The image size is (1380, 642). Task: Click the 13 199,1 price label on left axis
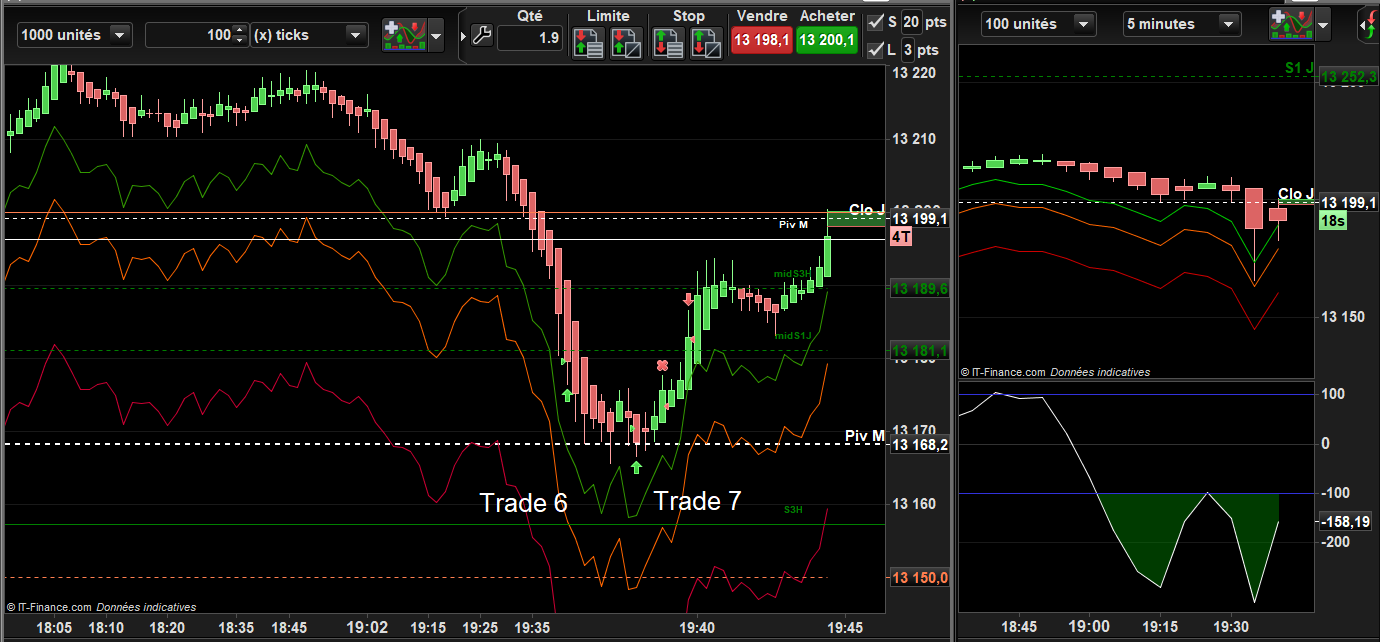pyautogui.click(x=921, y=219)
